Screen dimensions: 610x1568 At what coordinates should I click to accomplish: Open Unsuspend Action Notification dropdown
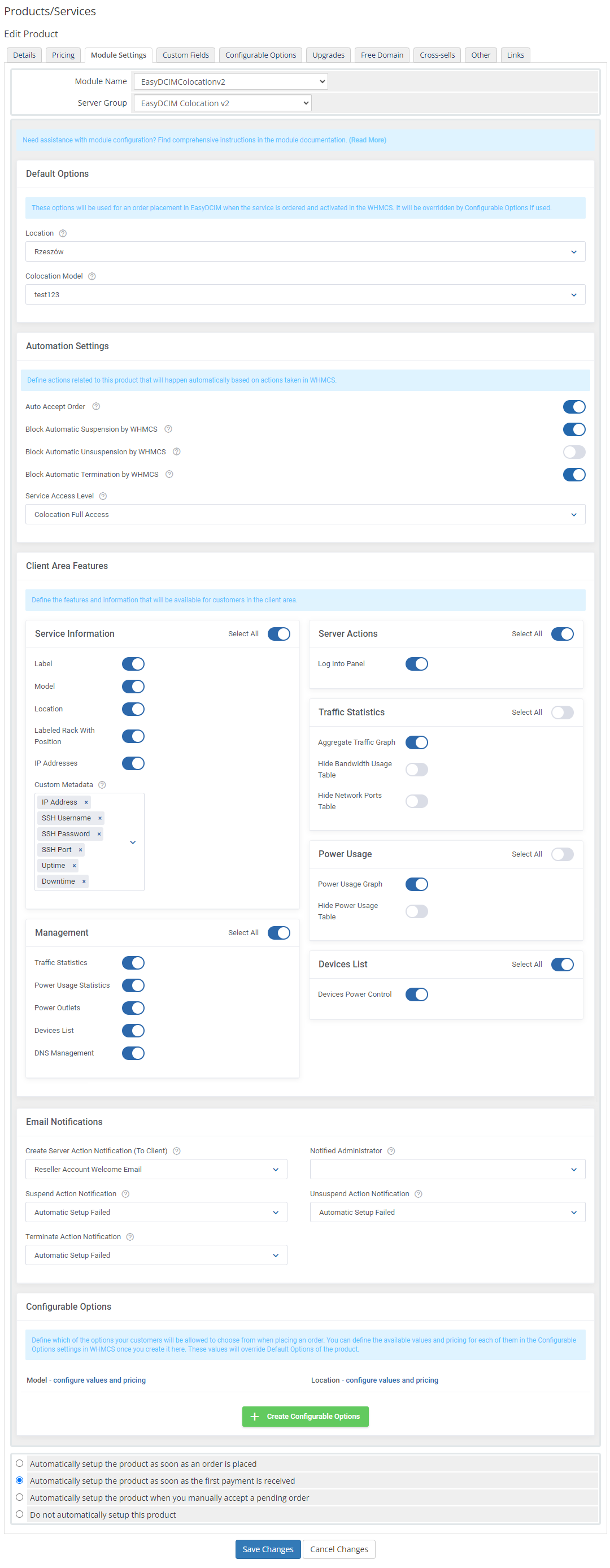[x=448, y=1213]
